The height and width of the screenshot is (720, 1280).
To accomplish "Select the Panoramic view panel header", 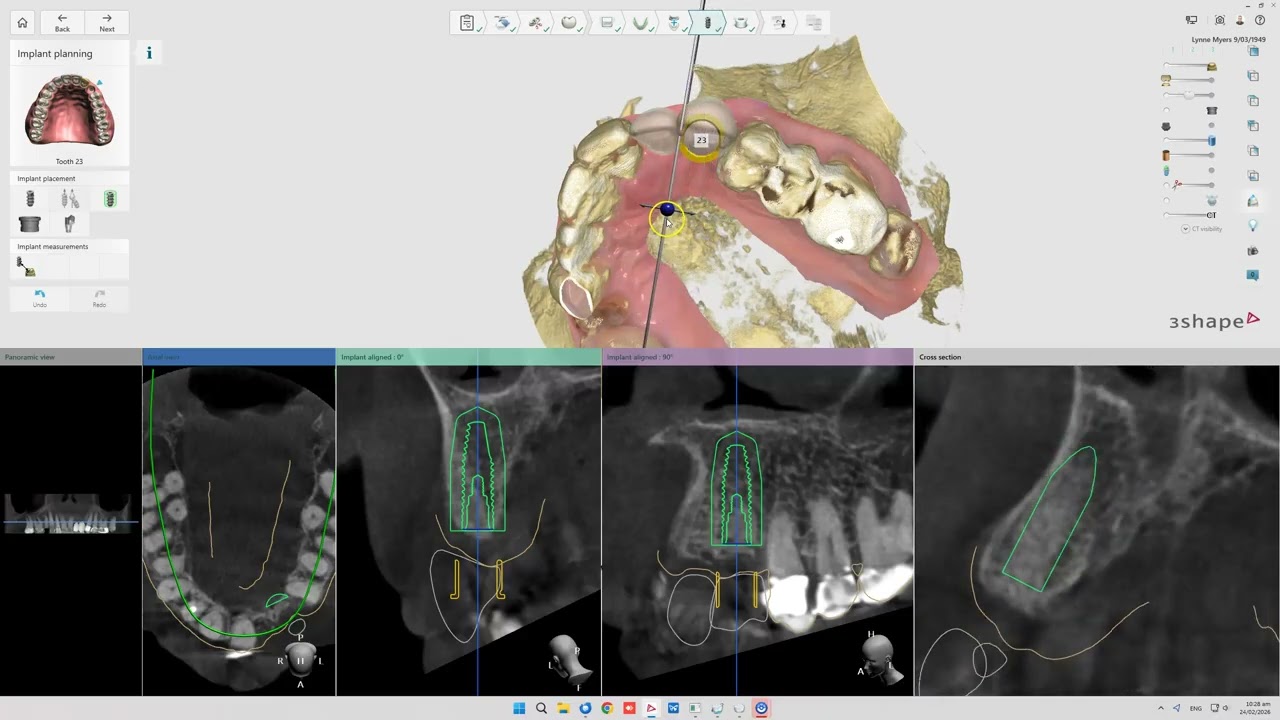I will 71,357.
